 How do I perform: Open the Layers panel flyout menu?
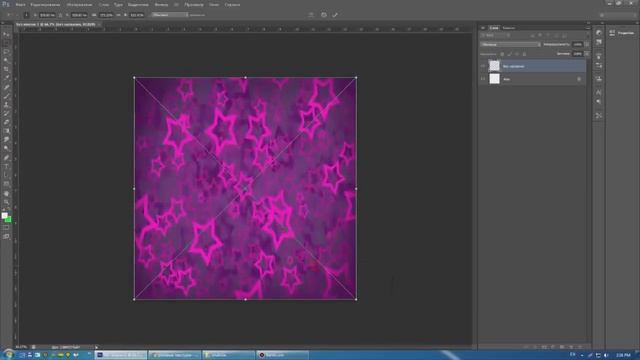(588, 28)
